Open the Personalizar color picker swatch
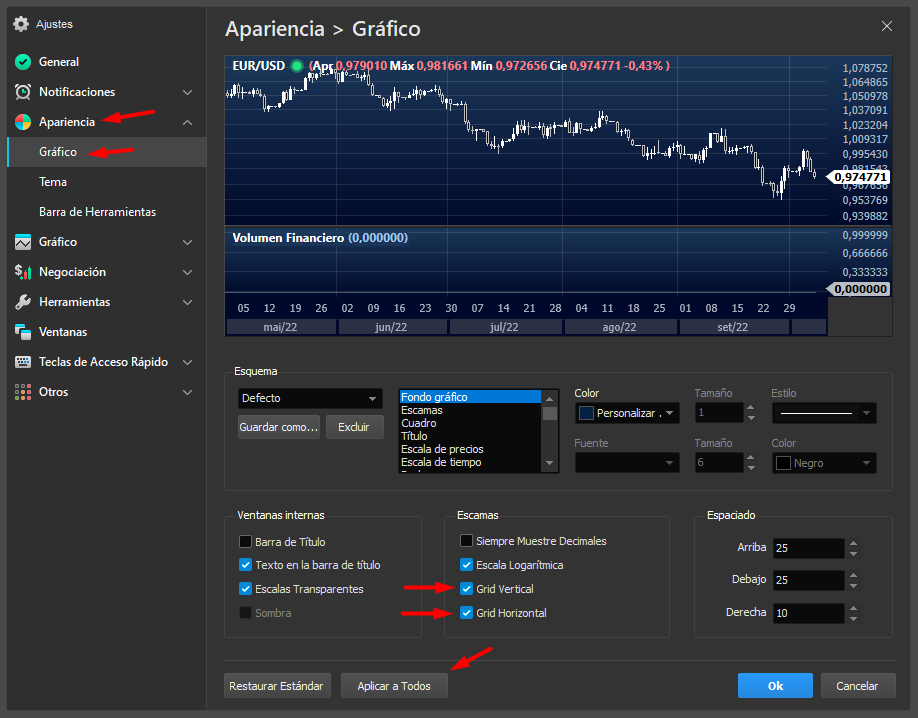Screen dimensions: 918x718 [587, 413]
